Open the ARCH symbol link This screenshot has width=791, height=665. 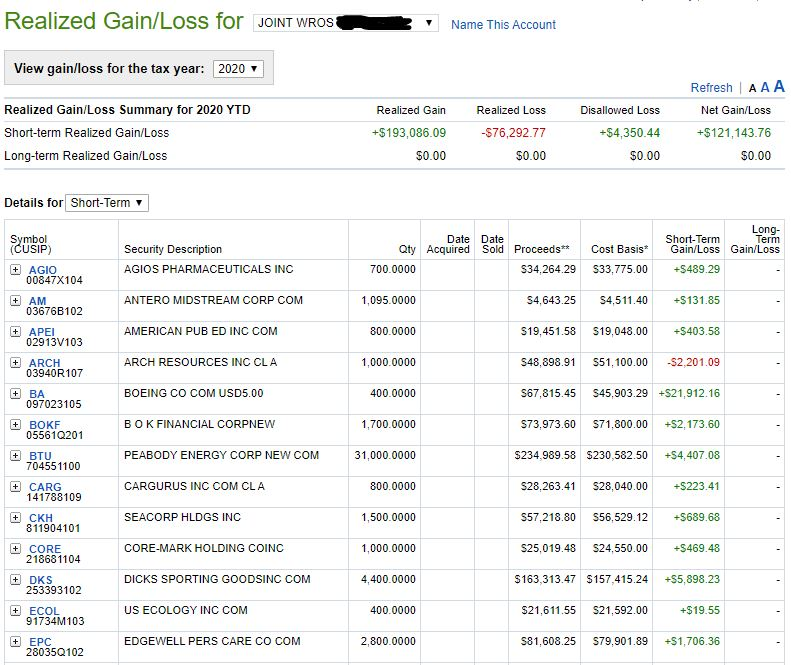[x=44, y=363]
